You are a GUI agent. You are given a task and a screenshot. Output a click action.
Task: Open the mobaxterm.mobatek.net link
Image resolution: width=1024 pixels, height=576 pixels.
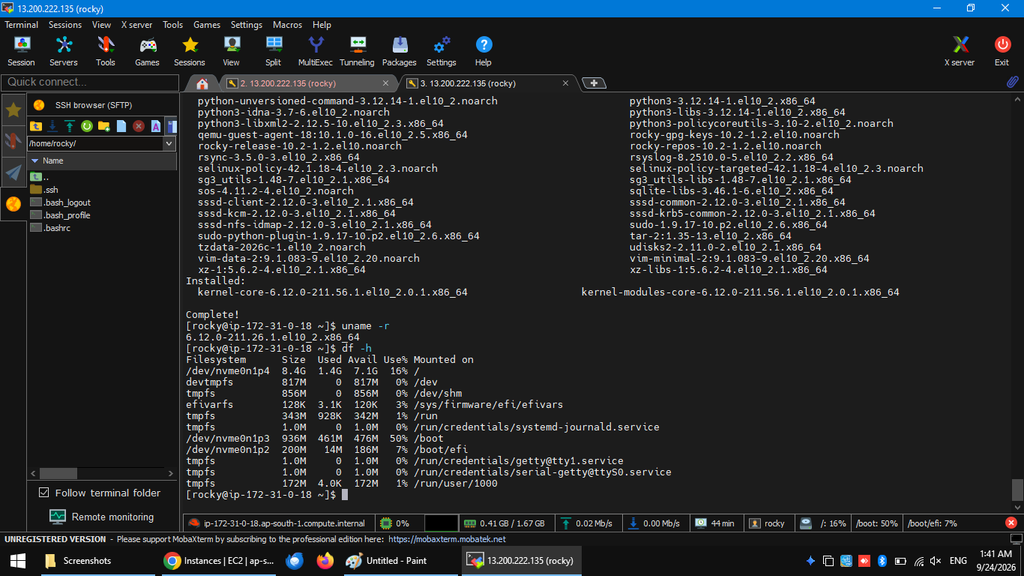coord(447,539)
